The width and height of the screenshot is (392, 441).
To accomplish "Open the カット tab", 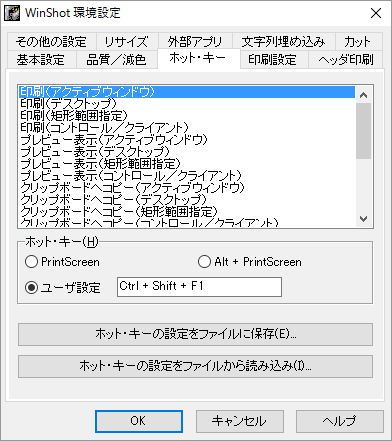I will click(358, 42).
